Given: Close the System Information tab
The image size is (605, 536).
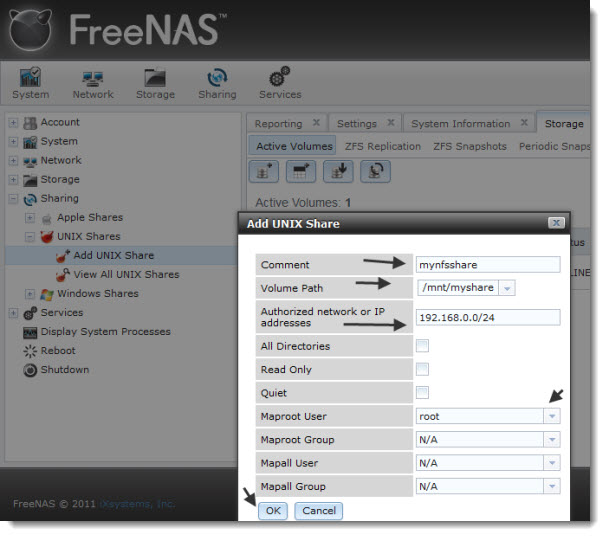Looking at the screenshot, I should pos(524,123).
